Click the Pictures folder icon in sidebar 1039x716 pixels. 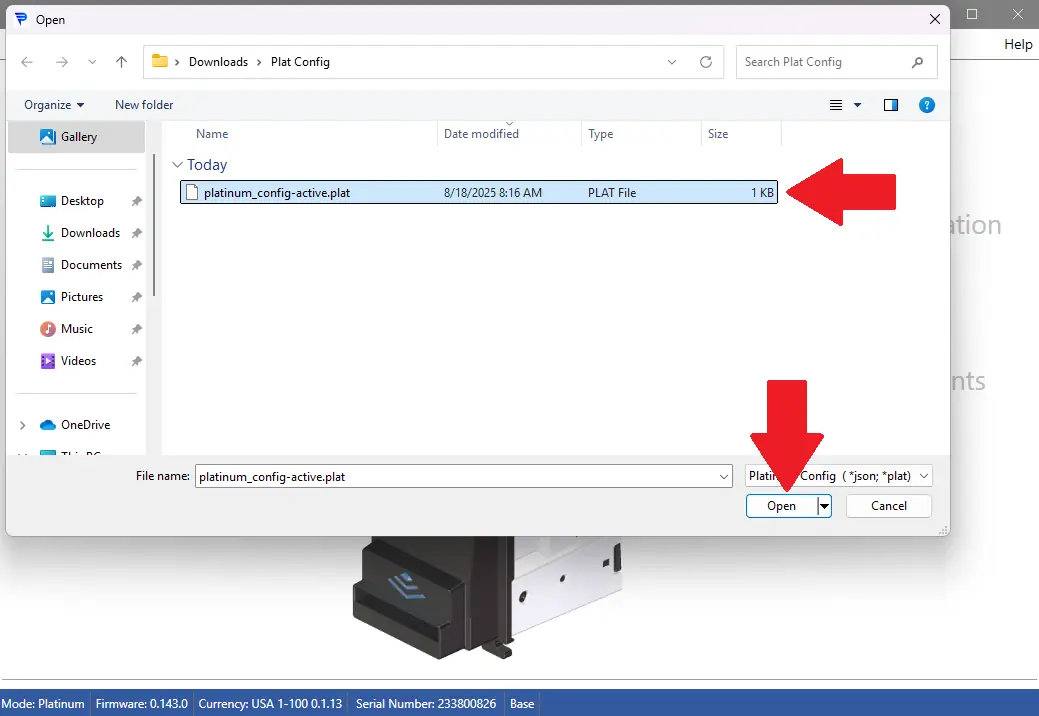(x=48, y=297)
